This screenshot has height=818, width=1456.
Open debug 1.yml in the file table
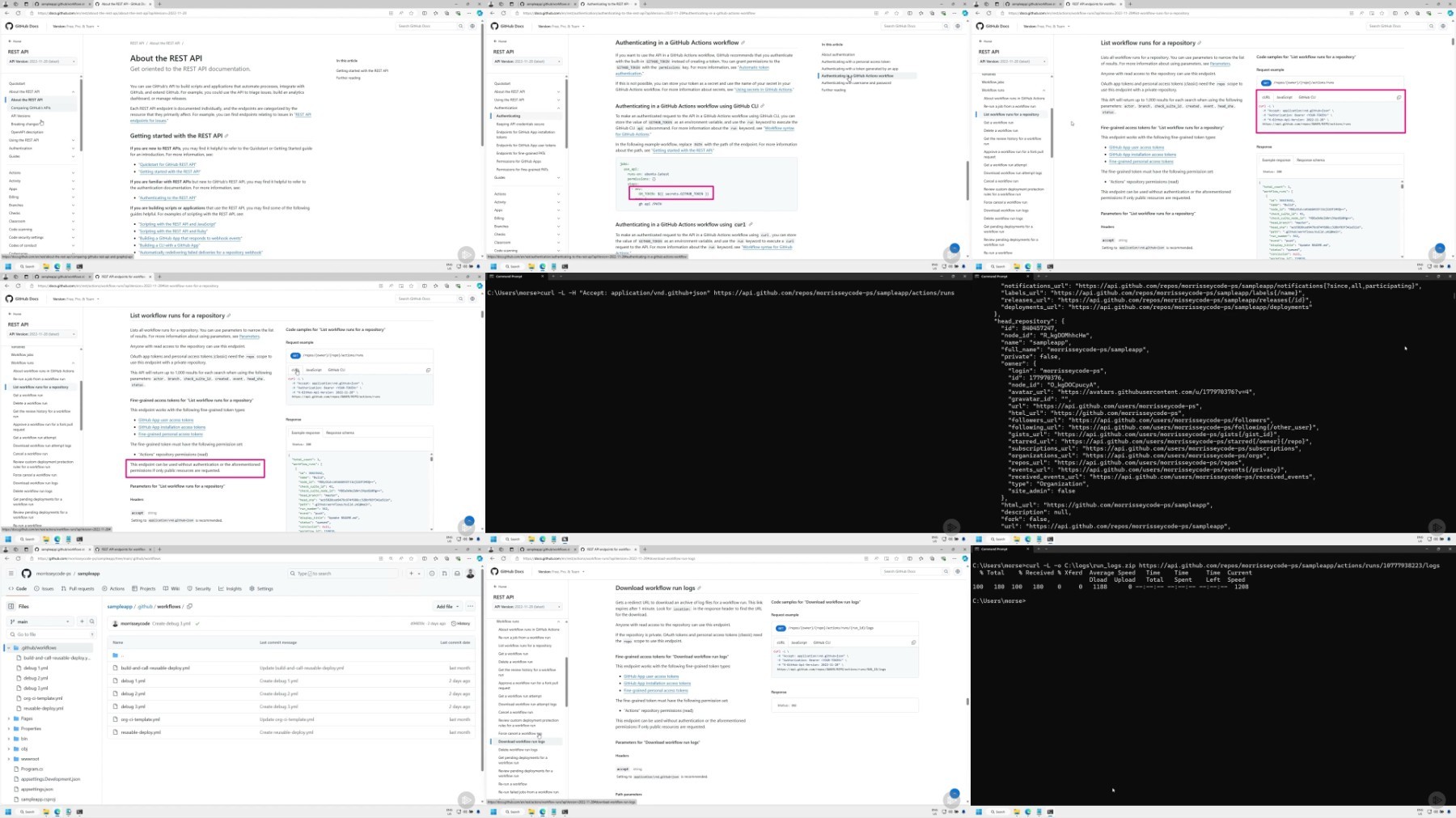(x=133, y=680)
